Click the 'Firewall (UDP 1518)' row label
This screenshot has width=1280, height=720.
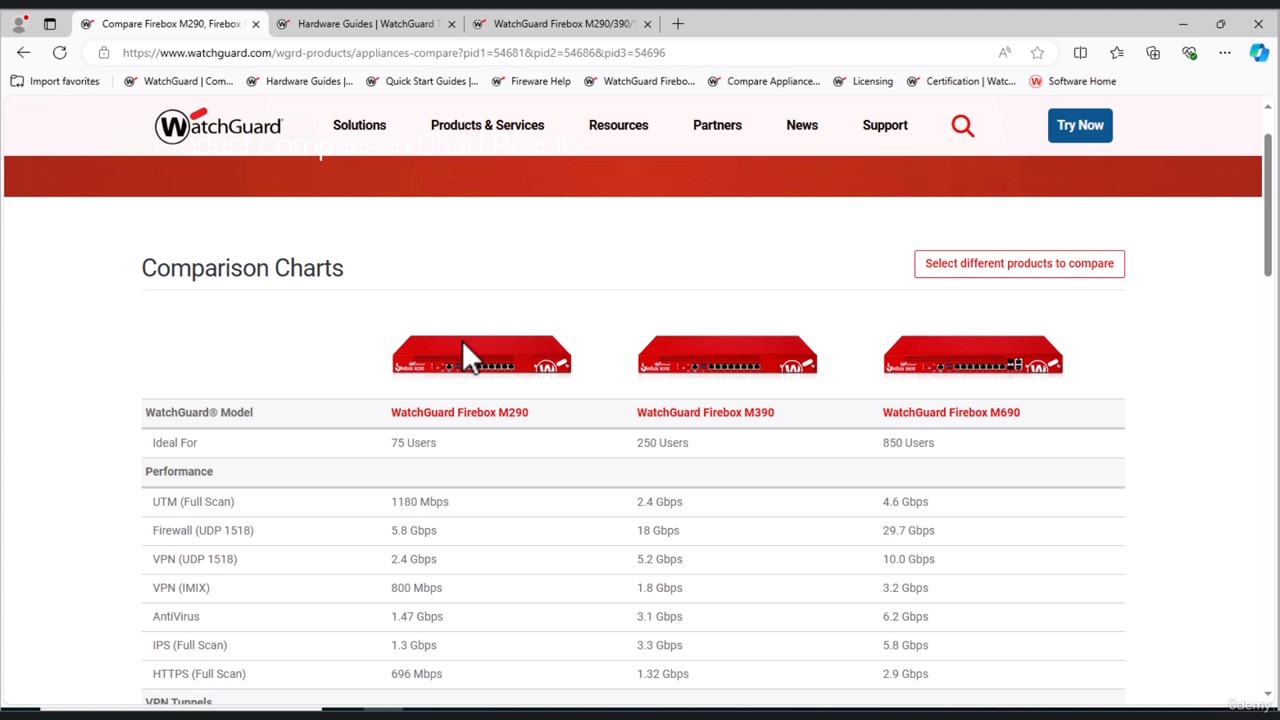click(x=203, y=531)
